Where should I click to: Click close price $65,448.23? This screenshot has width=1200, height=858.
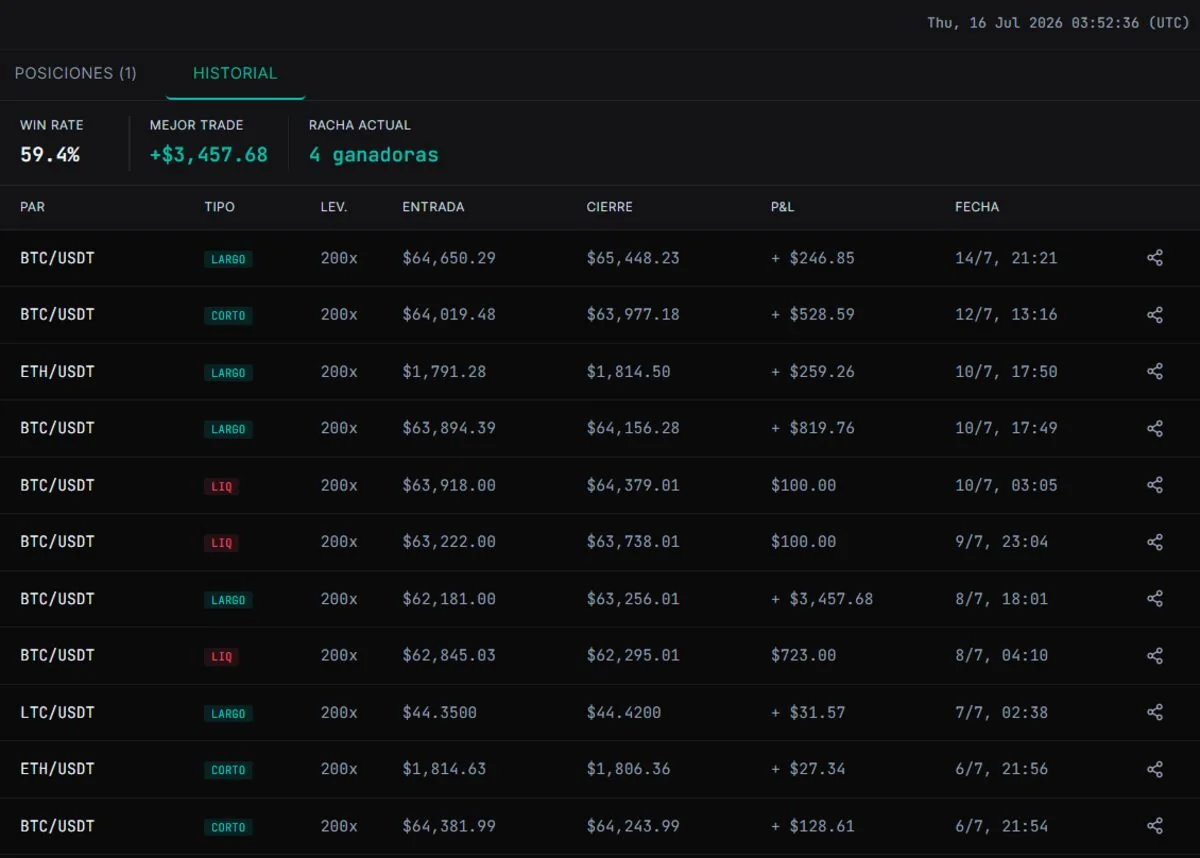click(x=633, y=258)
